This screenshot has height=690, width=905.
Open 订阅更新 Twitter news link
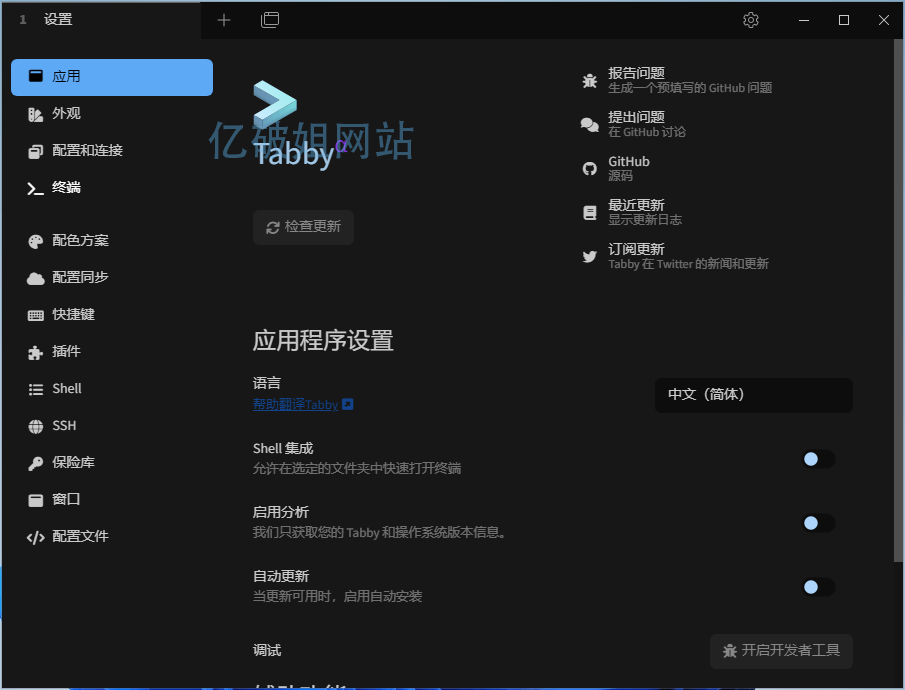tap(688, 256)
